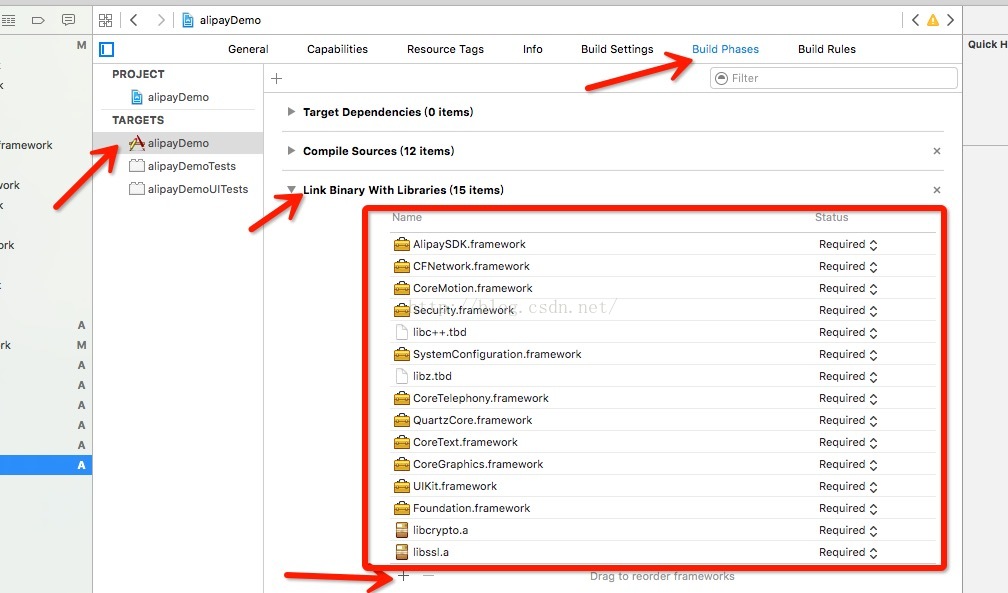Expand the Compile Sources section
Image resolution: width=1008 pixels, height=593 pixels.
pyautogui.click(x=291, y=151)
